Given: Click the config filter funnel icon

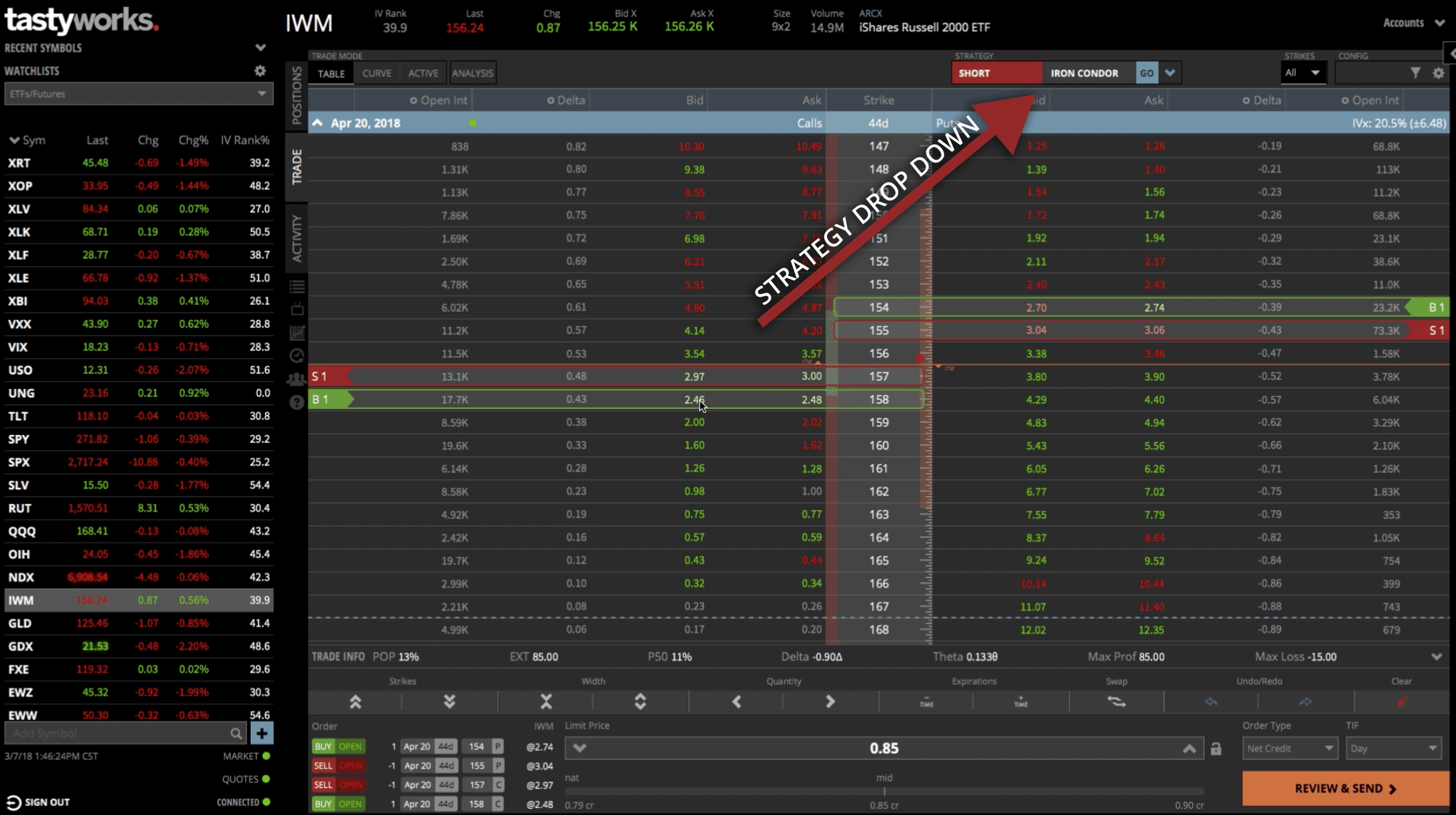Looking at the screenshot, I should 1415,73.
